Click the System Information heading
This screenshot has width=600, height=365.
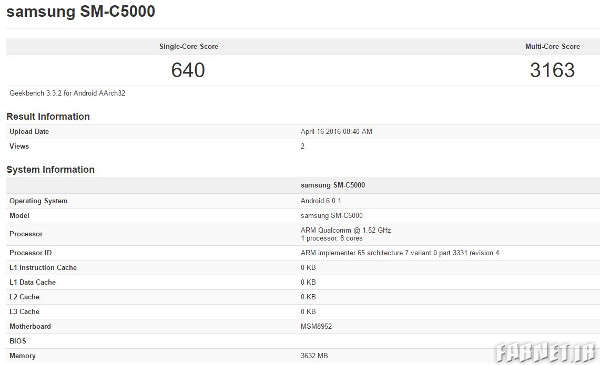[x=50, y=169]
